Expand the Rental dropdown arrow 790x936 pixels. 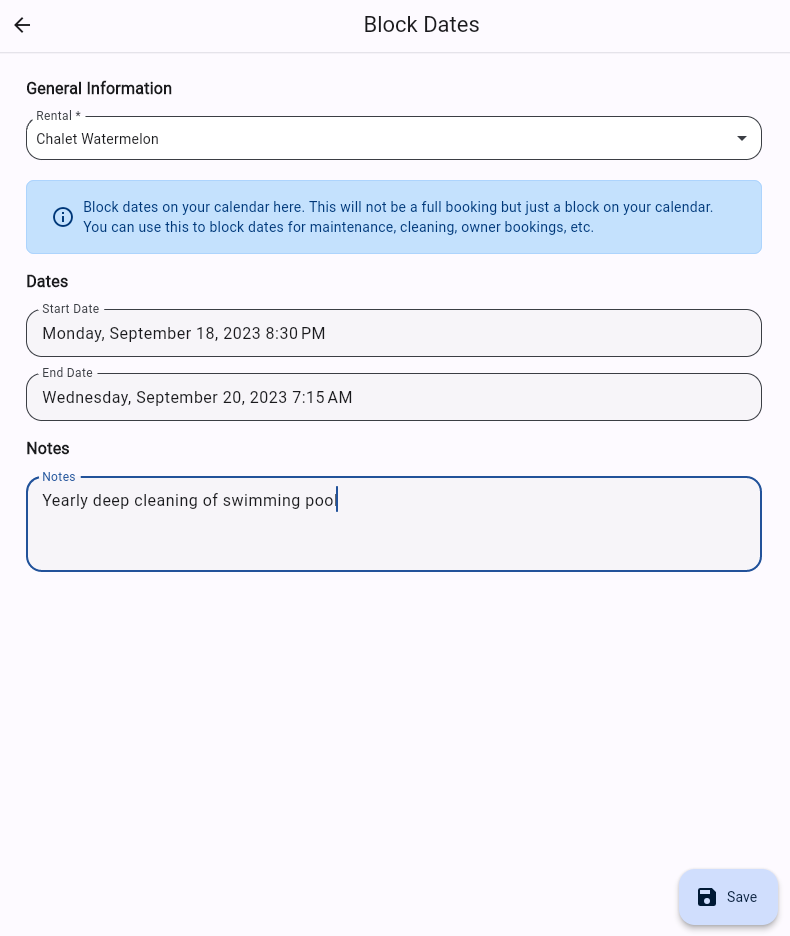[x=742, y=138]
